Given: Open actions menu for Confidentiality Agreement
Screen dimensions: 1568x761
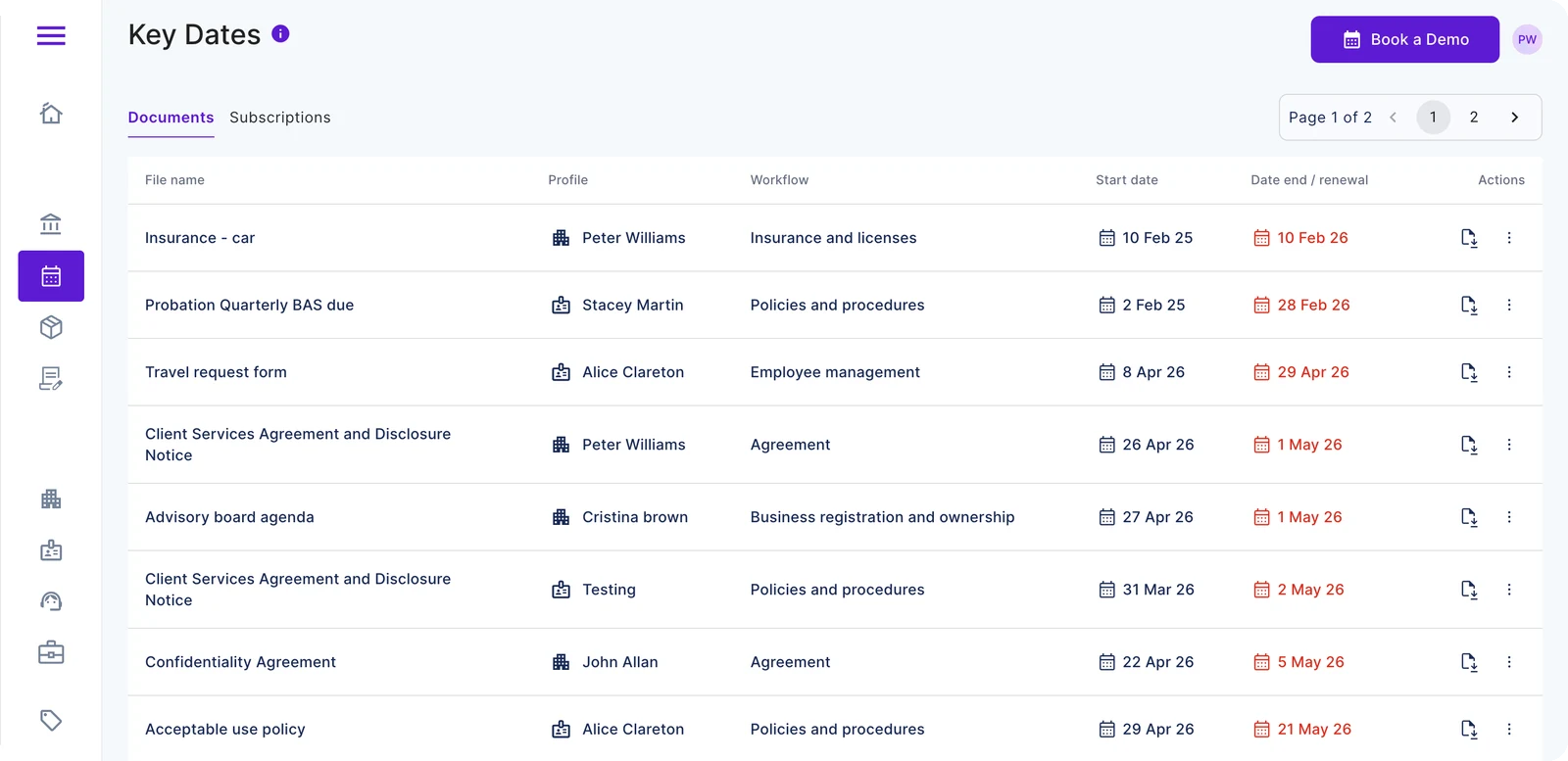Looking at the screenshot, I should tap(1509, 662).
